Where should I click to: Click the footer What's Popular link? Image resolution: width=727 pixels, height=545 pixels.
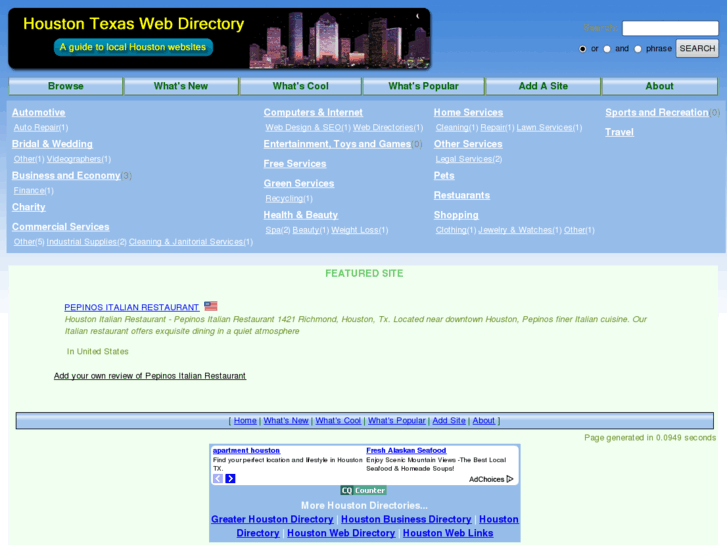(x=397, y=421)
